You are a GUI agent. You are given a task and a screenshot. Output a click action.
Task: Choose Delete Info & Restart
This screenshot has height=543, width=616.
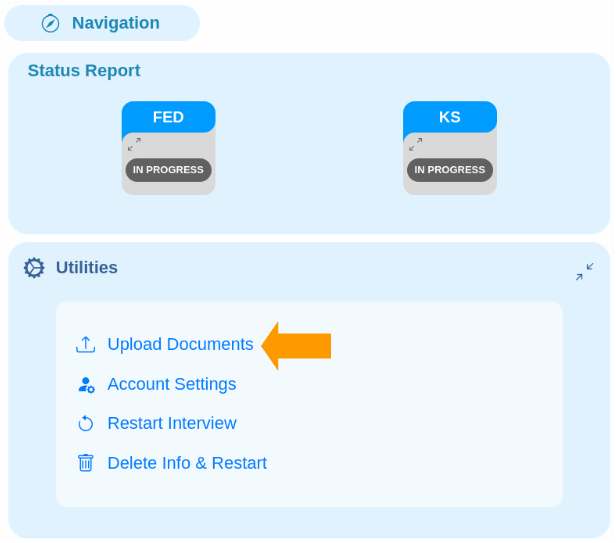187,463
